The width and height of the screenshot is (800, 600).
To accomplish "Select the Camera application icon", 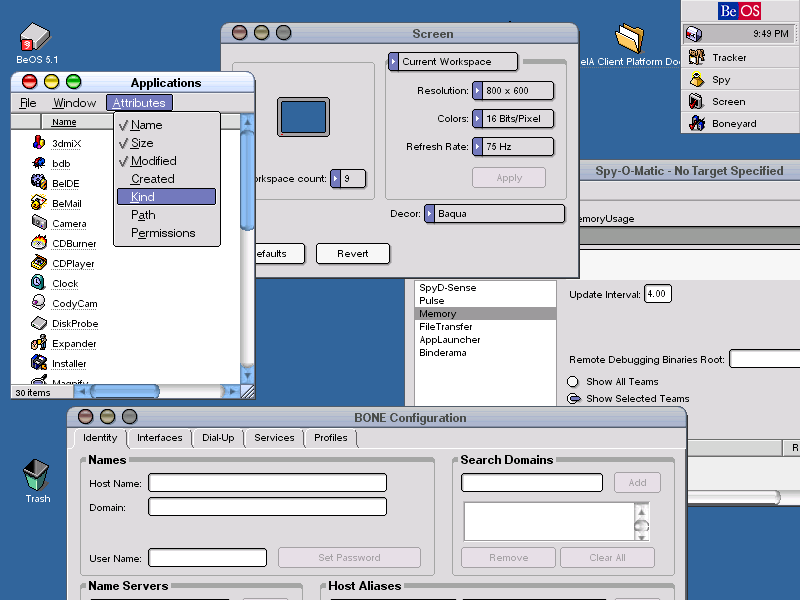I will 39,222.
